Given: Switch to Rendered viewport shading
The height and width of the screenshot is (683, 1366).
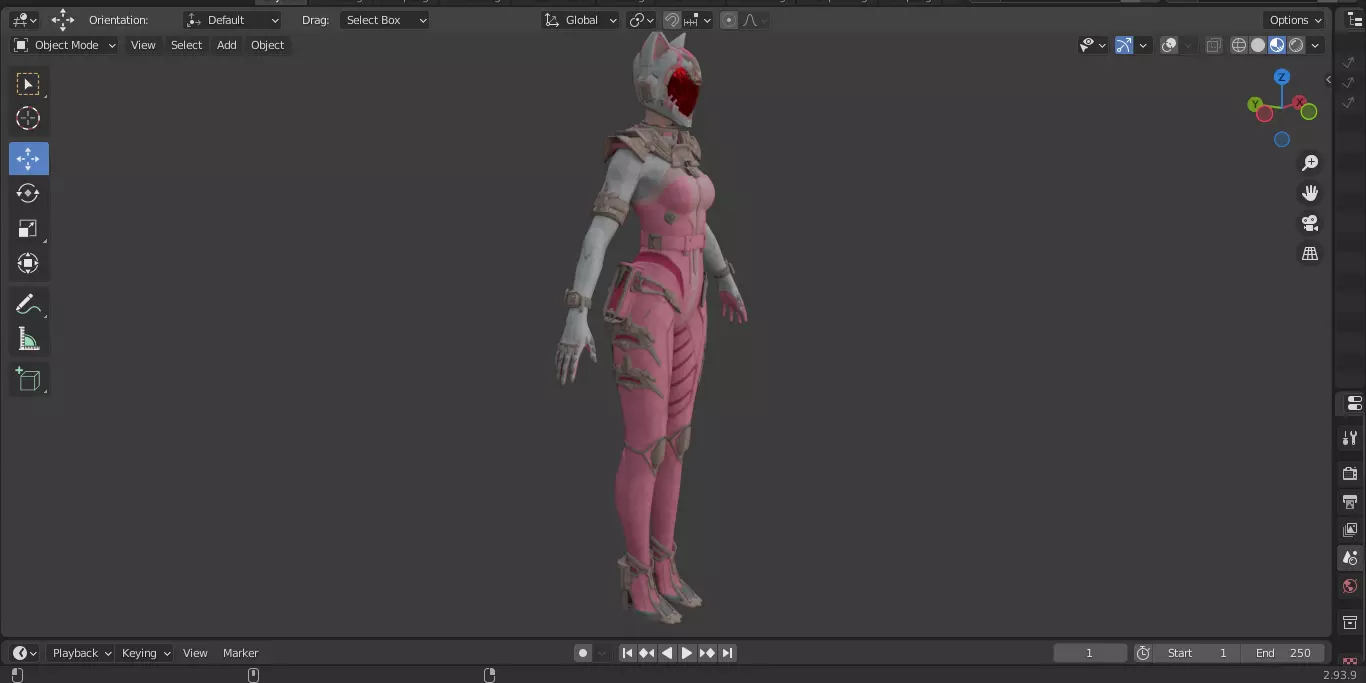Looking at the screenshot, I should click(x=1296, y=45).
